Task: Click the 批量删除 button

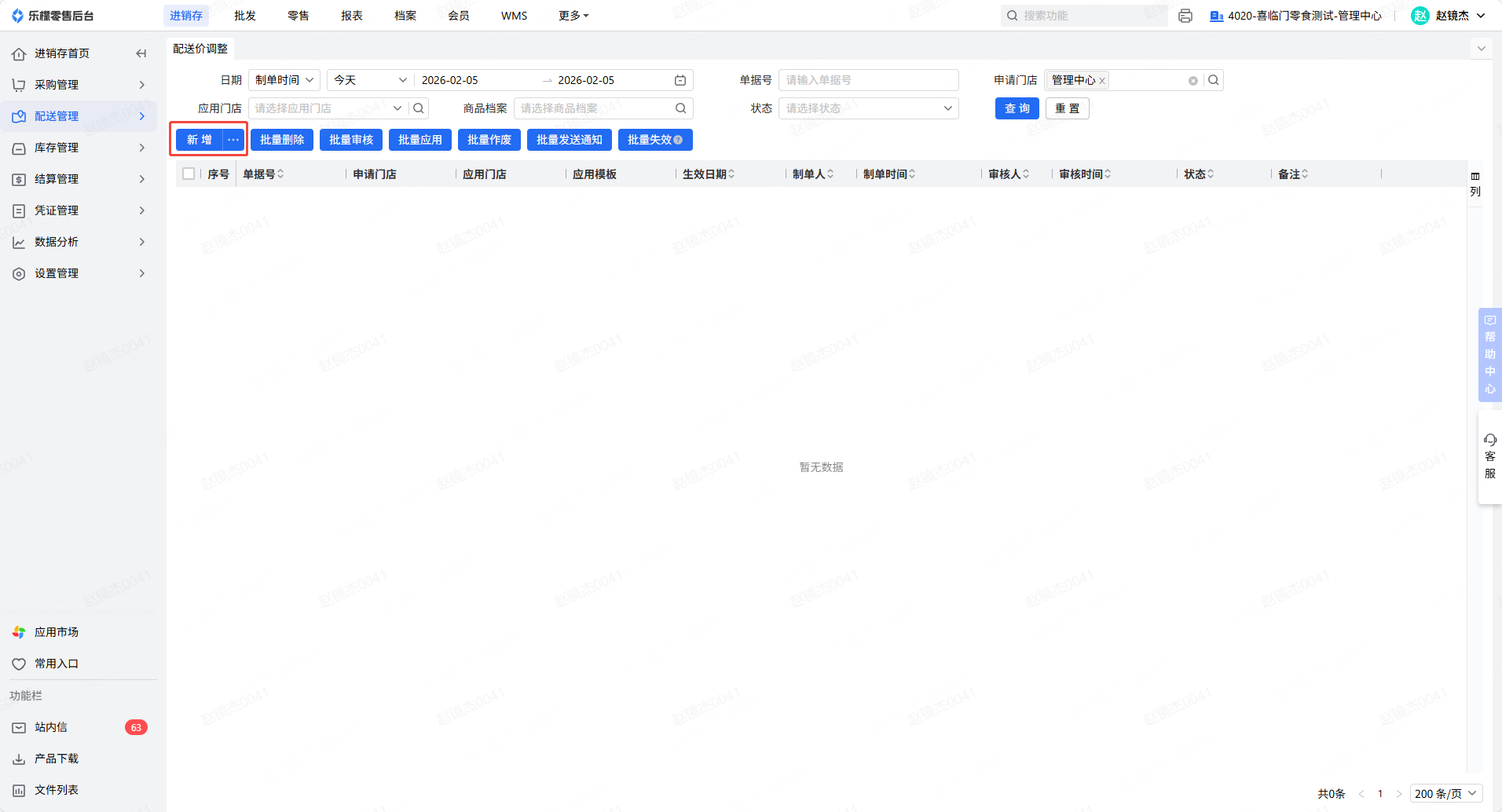Action: (x=282, y=140)
